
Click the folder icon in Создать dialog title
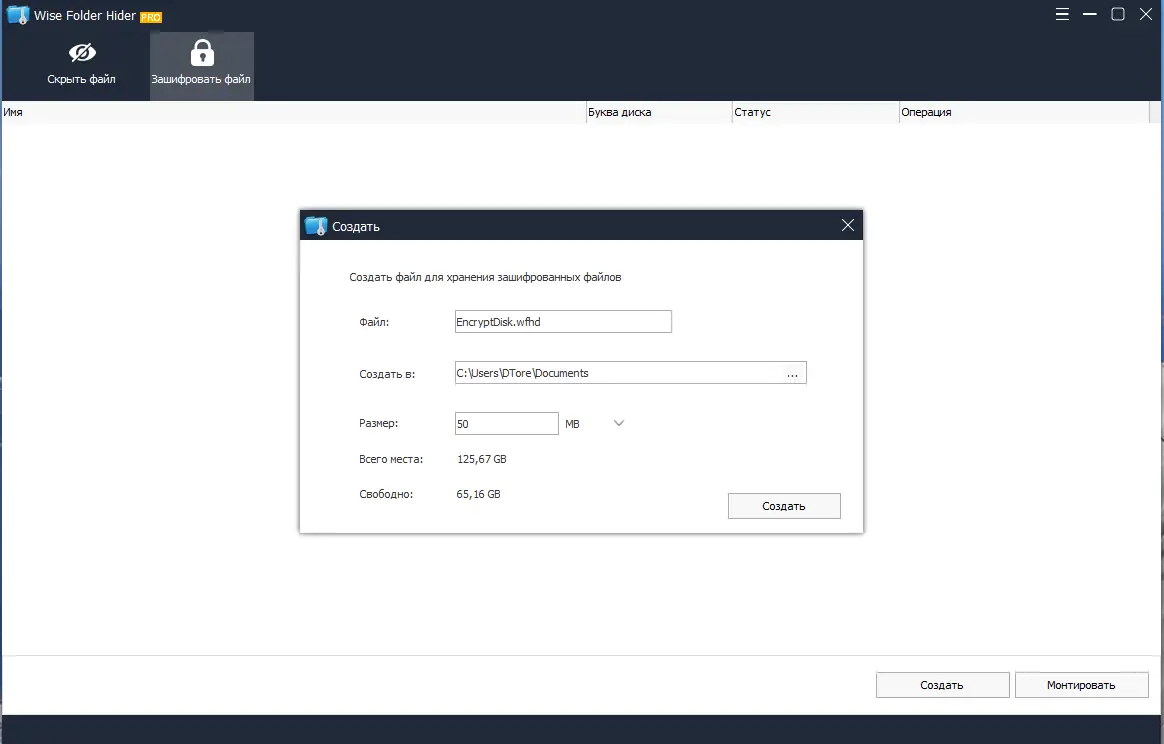316,226
